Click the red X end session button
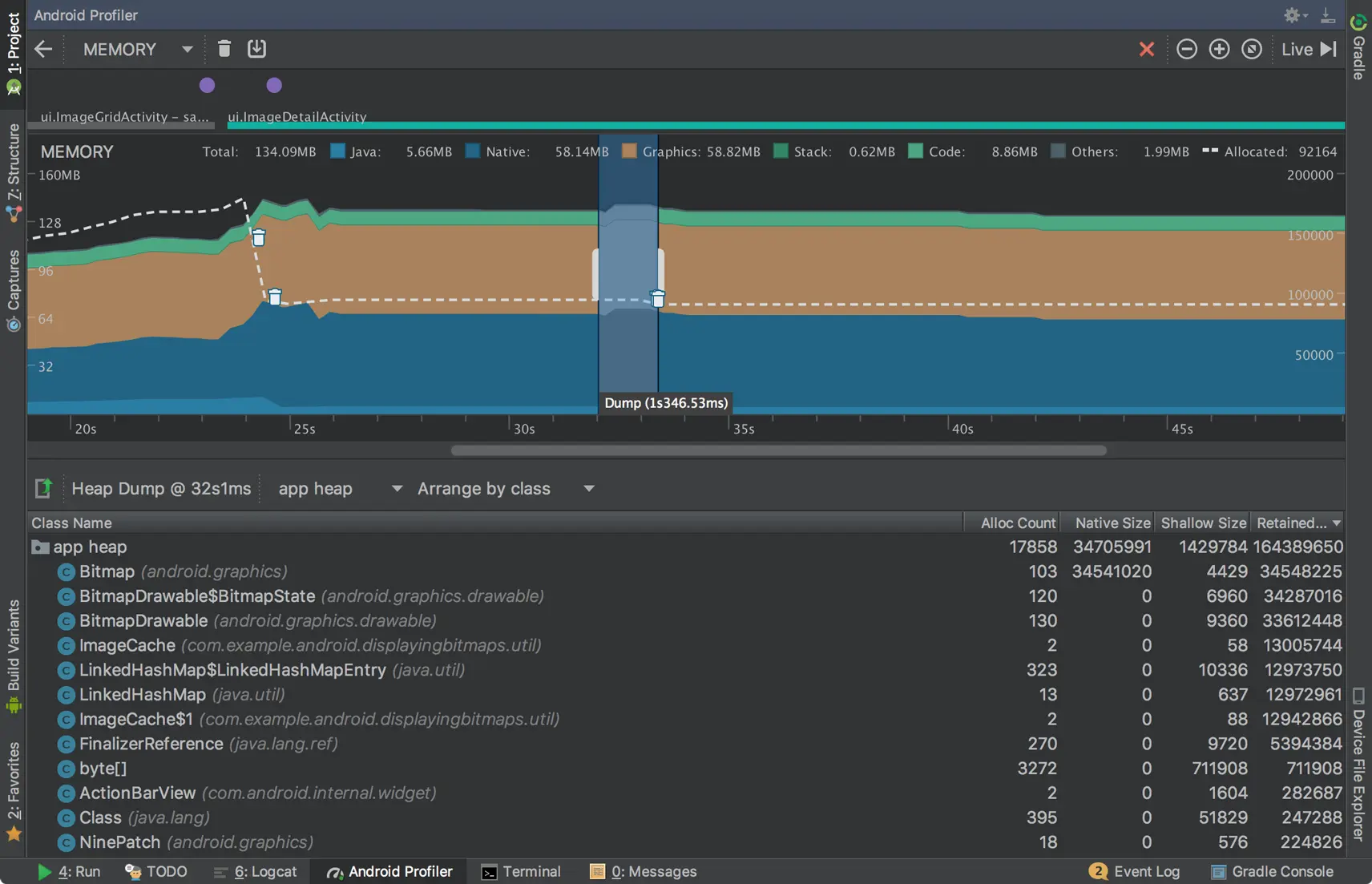Viewport: 1372px width, 884px height. (x=1146, y=50)
